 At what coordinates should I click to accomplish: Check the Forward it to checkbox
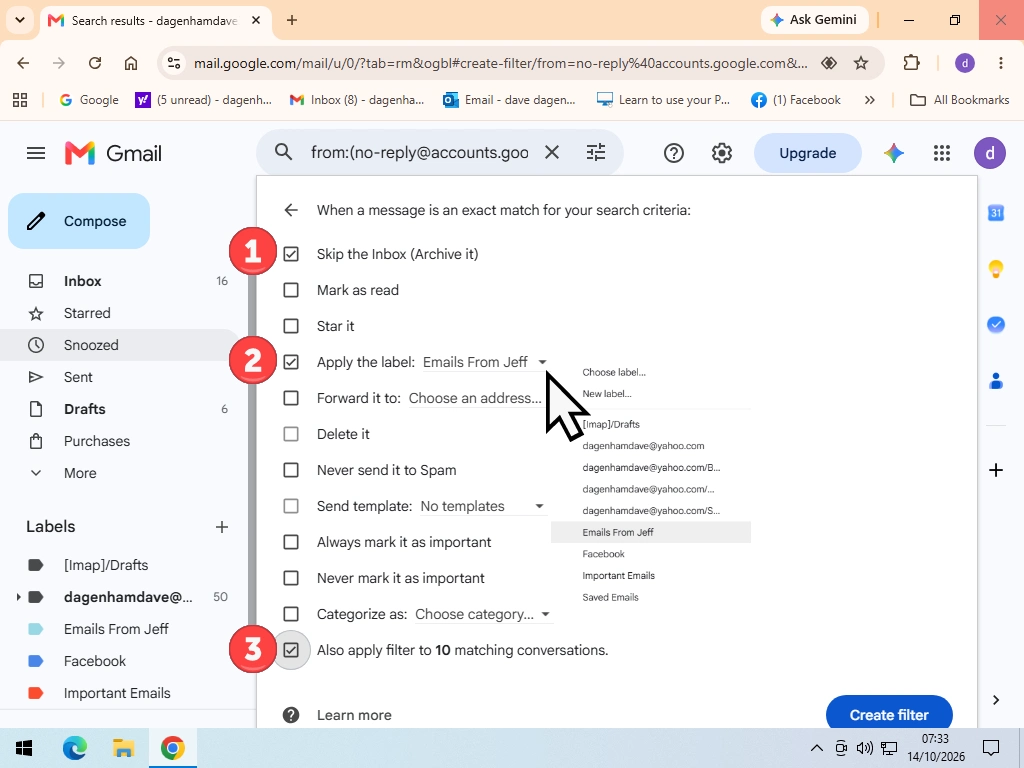tap(291, 398)
